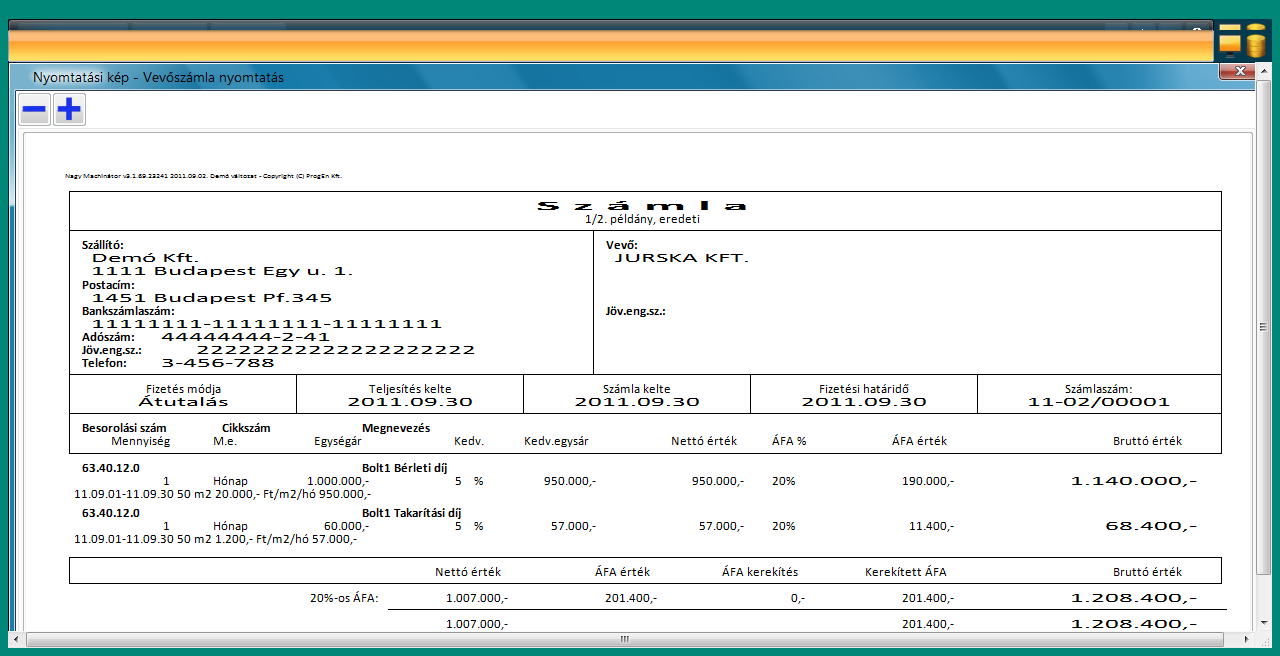Click unit price 60.000,-
The height and width of the screenshot is (656, 1280).
point(345,526)
